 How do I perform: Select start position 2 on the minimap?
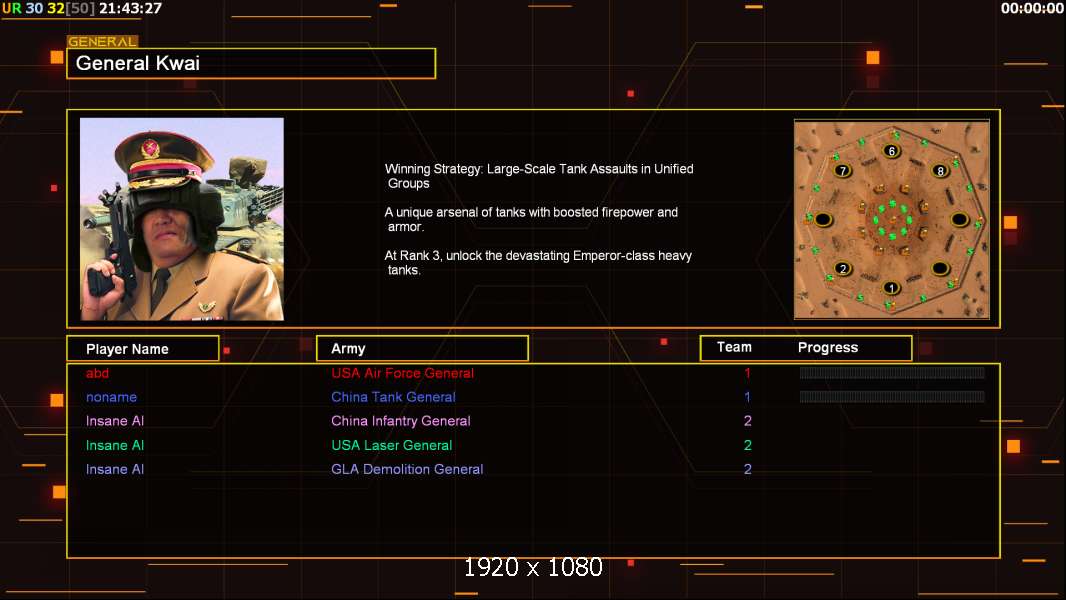pyautogui.click(x=843, y=268)
